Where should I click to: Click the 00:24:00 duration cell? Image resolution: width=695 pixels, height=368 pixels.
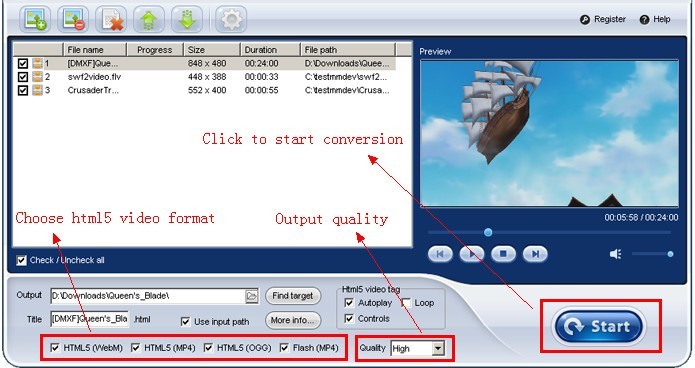262,63
